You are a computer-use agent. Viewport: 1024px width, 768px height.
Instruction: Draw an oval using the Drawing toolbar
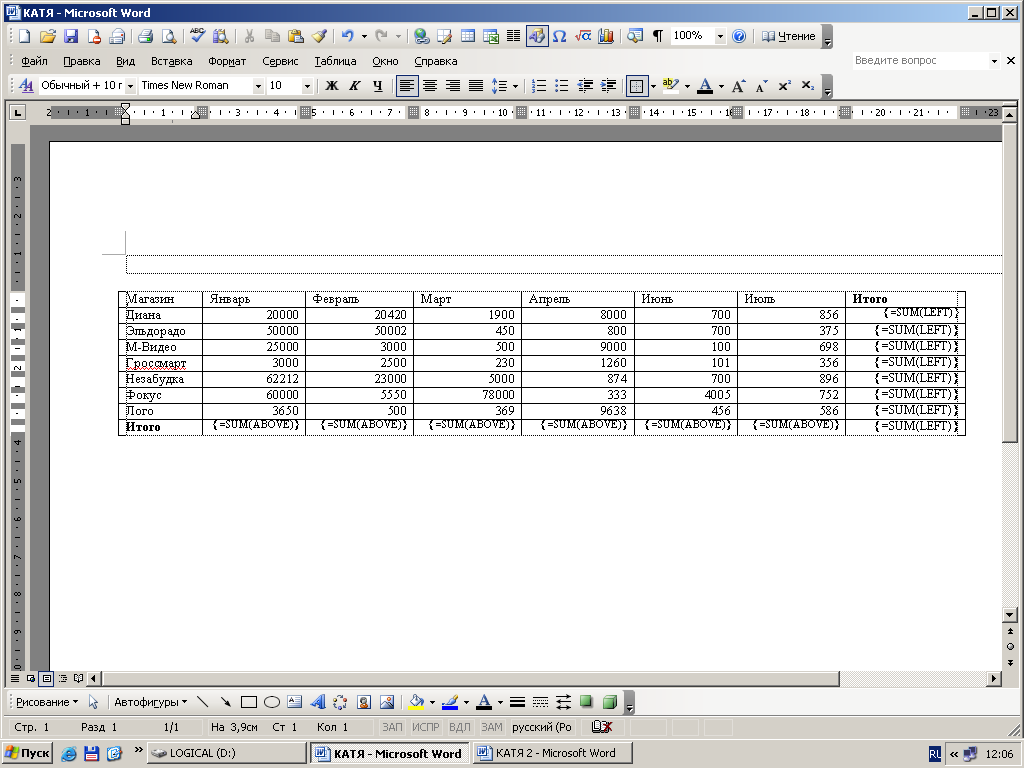(272, 702)
